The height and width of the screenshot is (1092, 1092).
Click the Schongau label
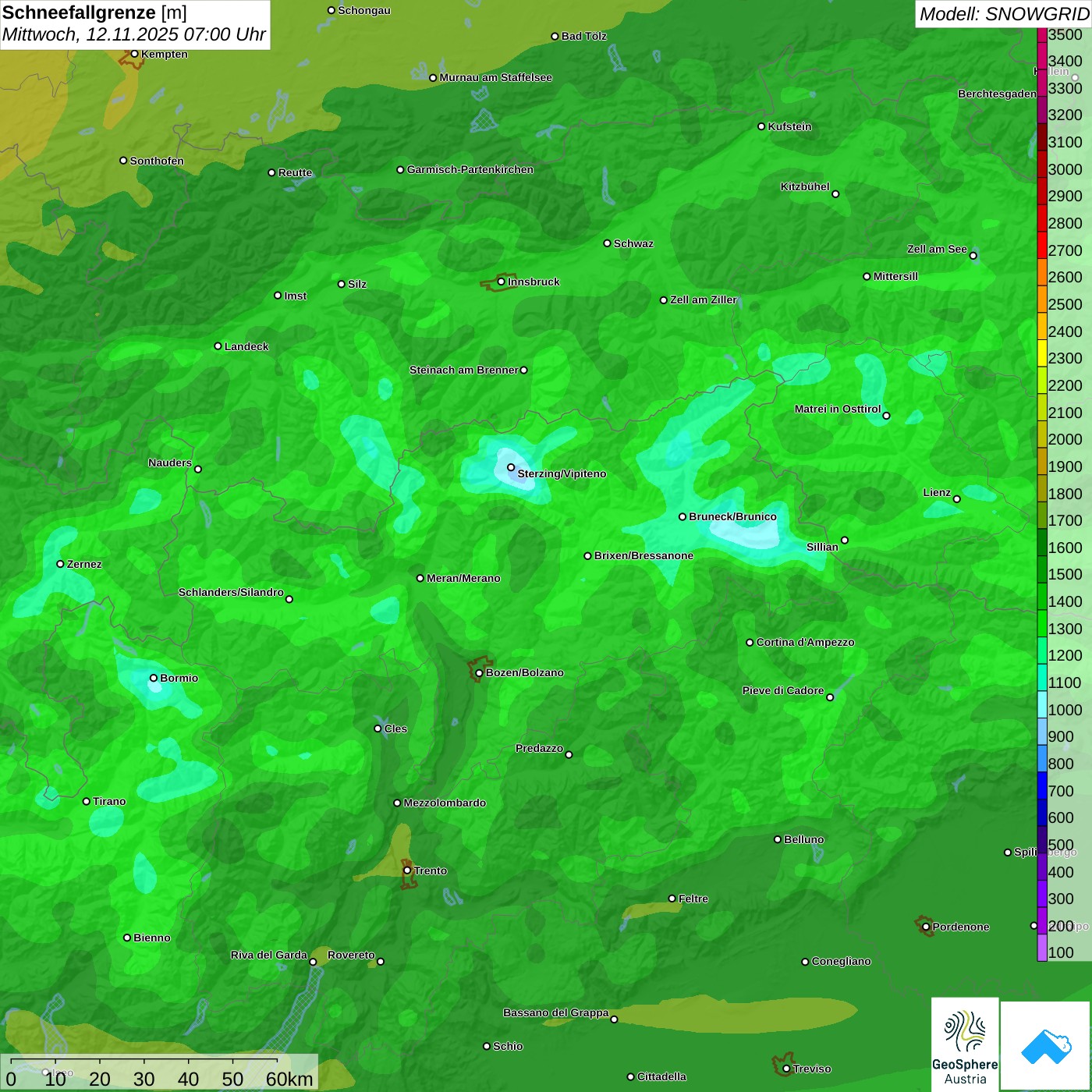pos(363,10)
